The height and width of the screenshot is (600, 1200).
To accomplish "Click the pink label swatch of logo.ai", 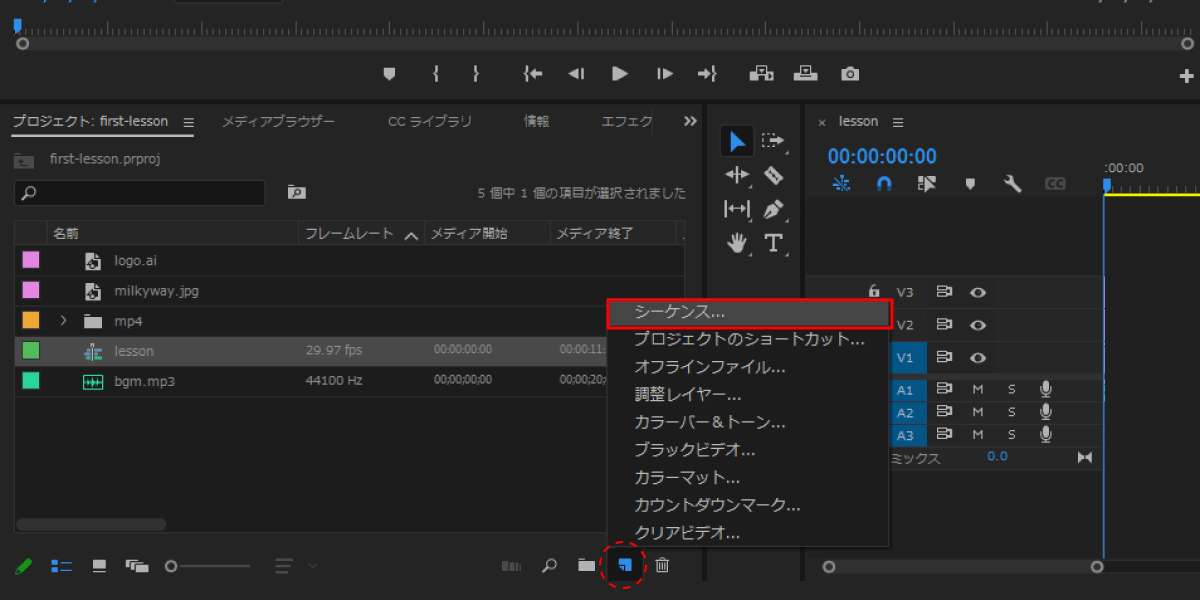I will (x=31, y=260).
